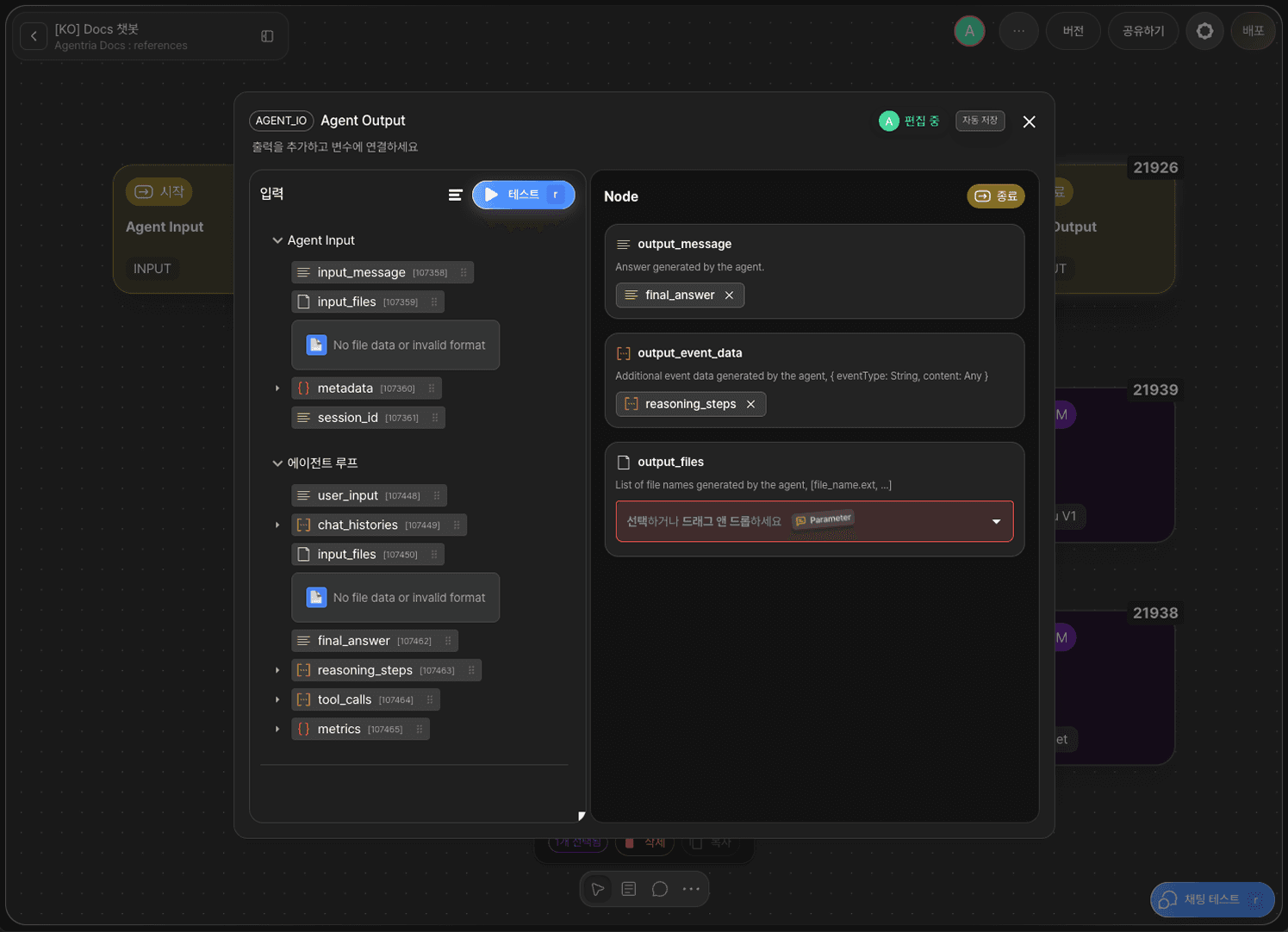This screenshot has height=932, width=1288.
Task: Expand the metrics variable
Action: pos(277,729)
